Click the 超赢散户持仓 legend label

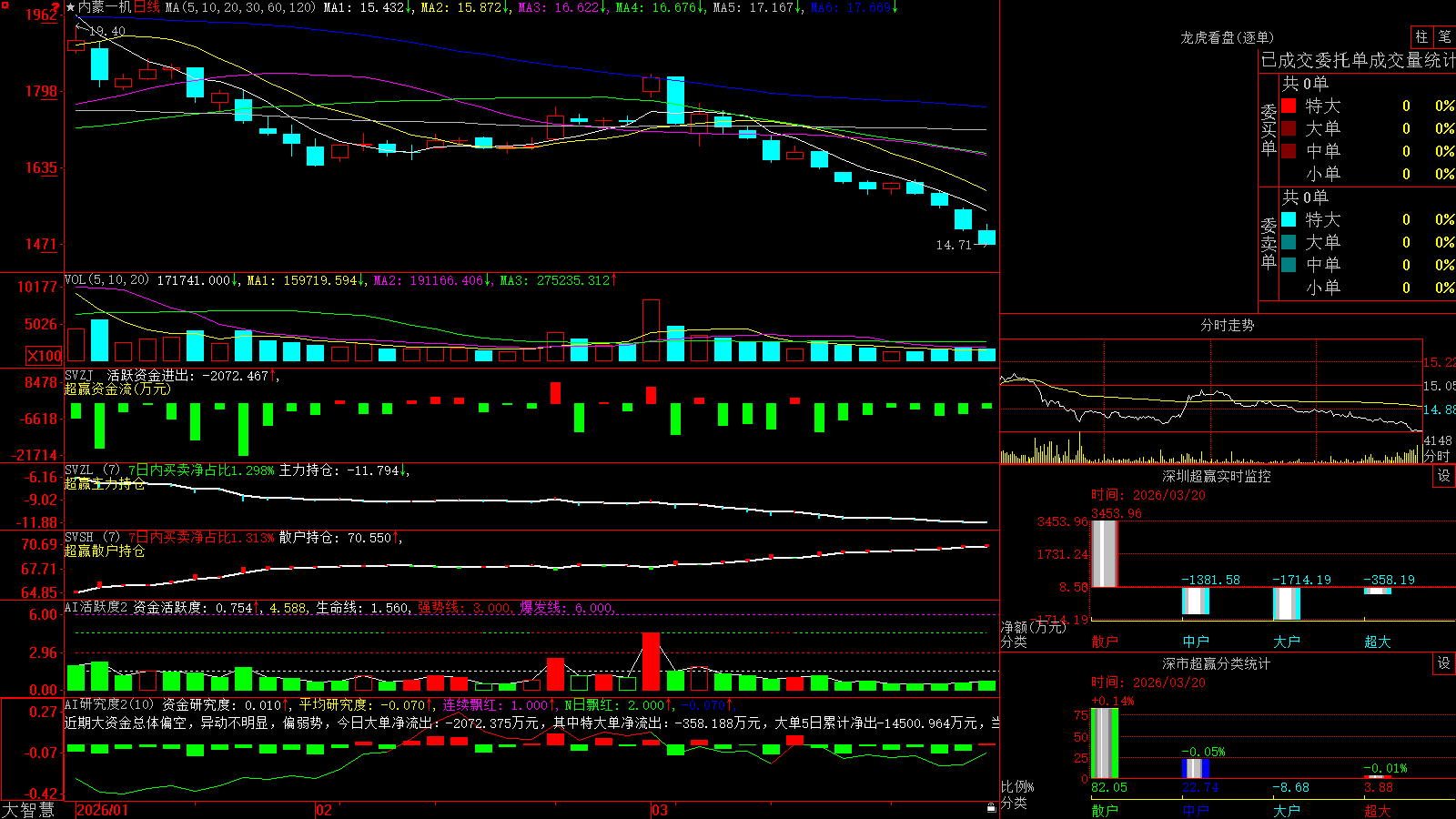(105, 551)
